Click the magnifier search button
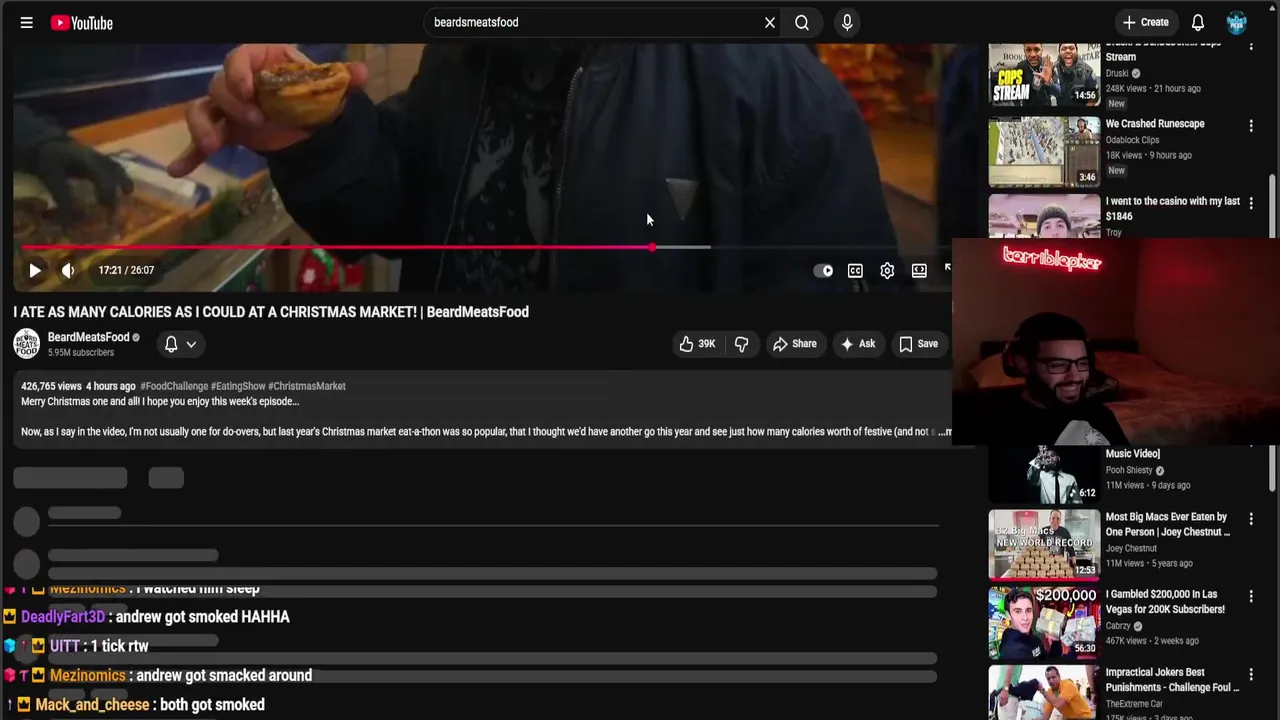 (x=802, y=22)
